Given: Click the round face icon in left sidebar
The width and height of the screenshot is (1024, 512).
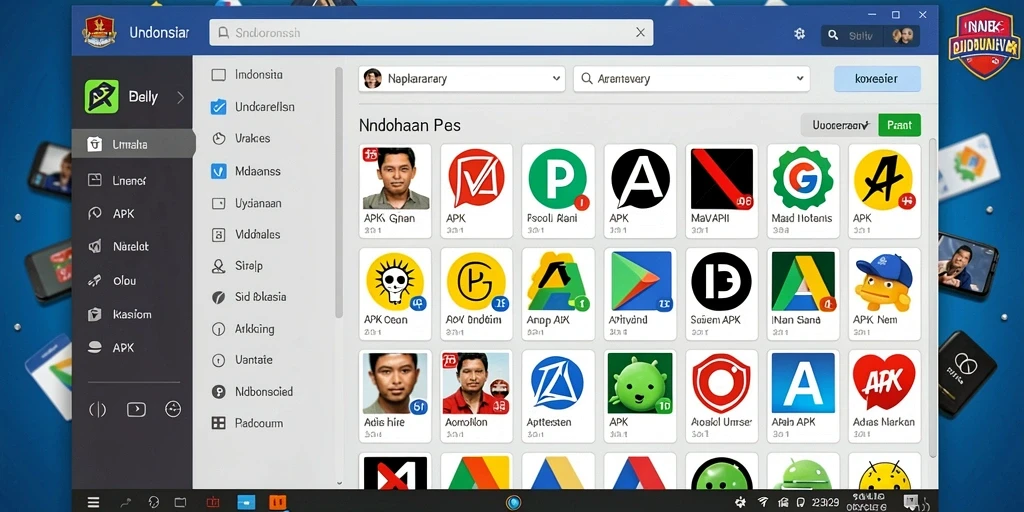Looking at the screenshot, I should coord(172,409).
